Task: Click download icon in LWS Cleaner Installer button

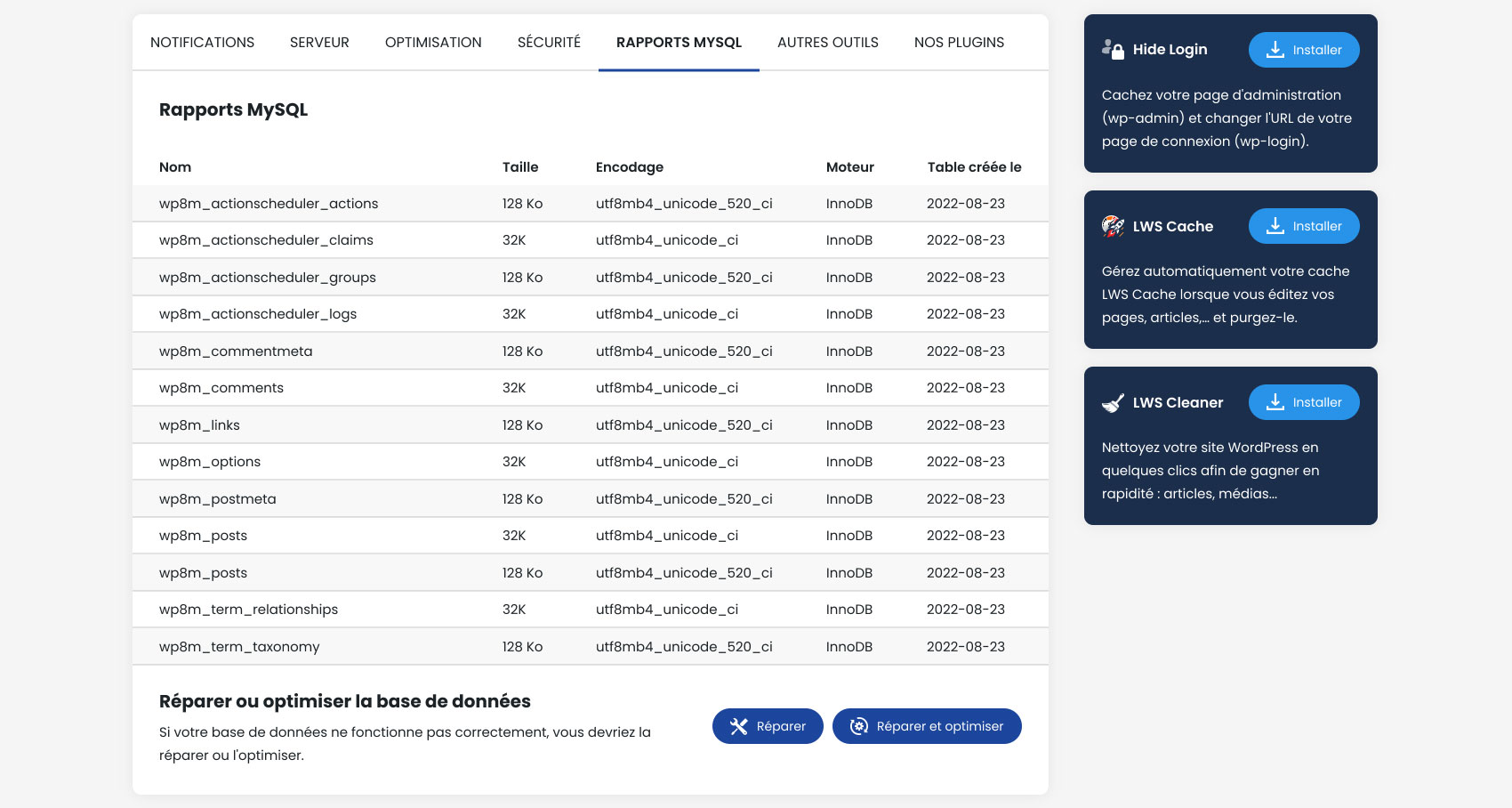Action: click(1275, 402)
